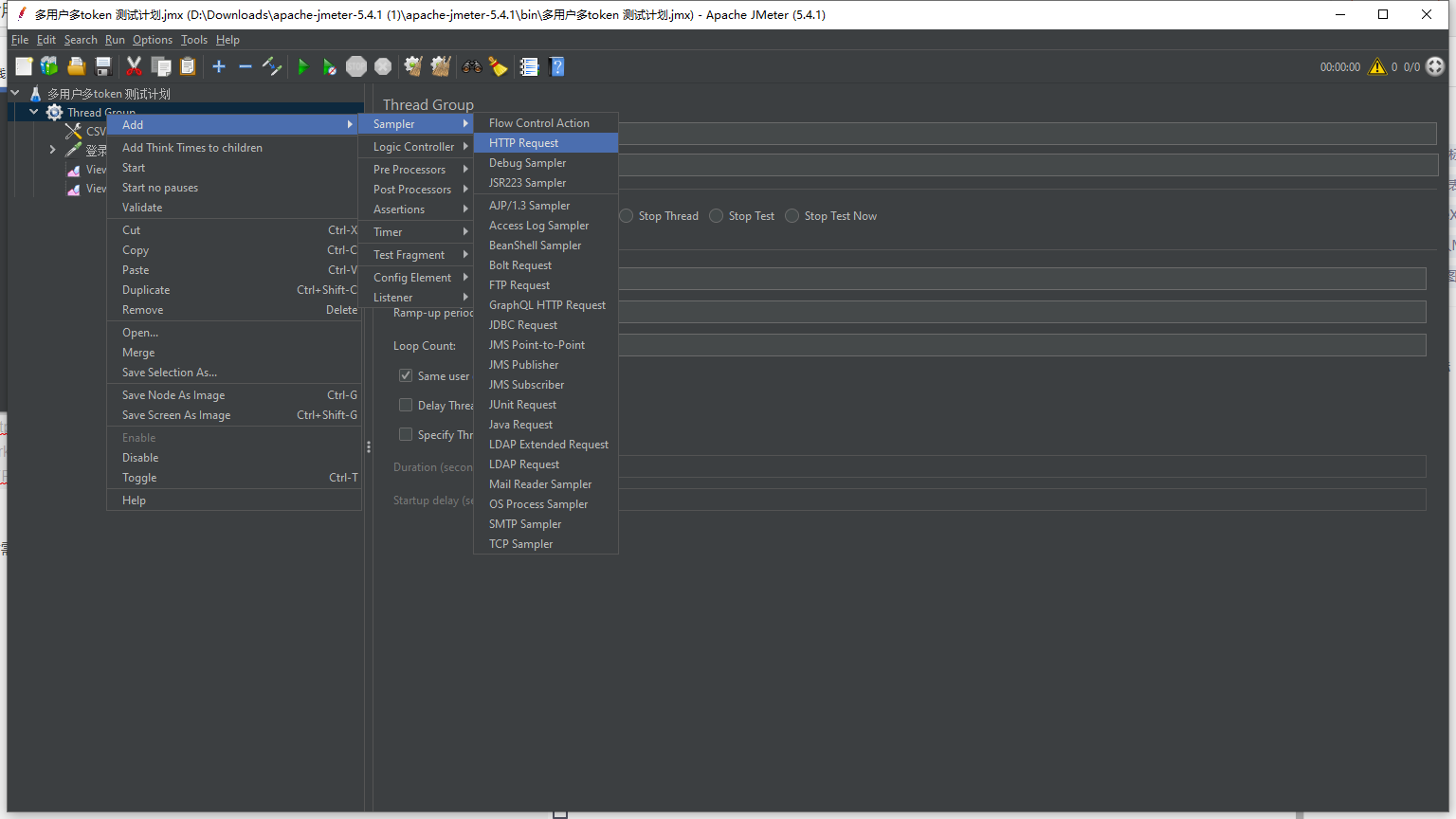Toggle the Same user checkbox
This screenshot has height=819, width=1456.
click(406, 375)
